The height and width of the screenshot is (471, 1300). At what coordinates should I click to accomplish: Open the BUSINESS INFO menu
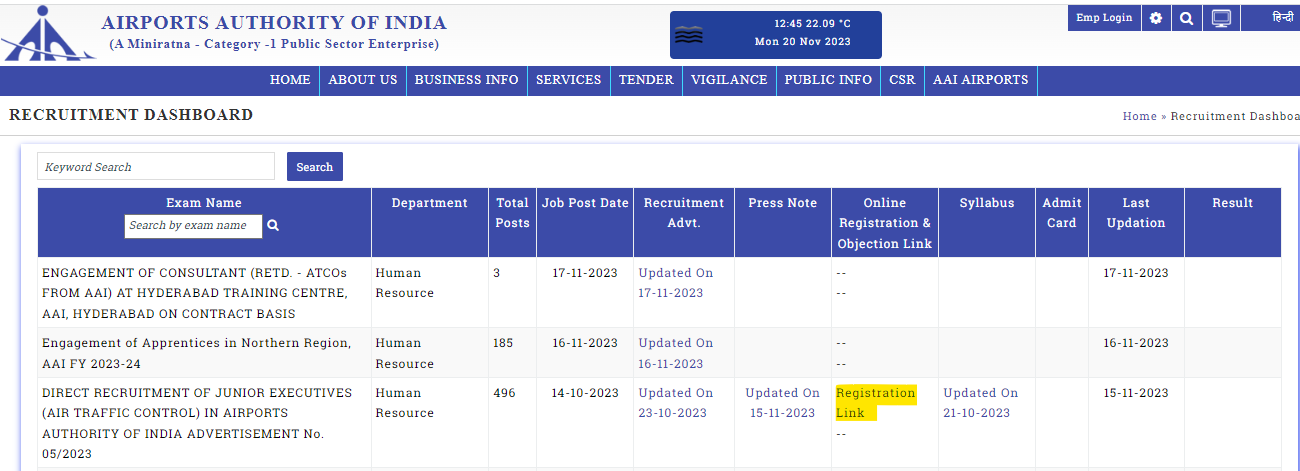pos(467,80)
